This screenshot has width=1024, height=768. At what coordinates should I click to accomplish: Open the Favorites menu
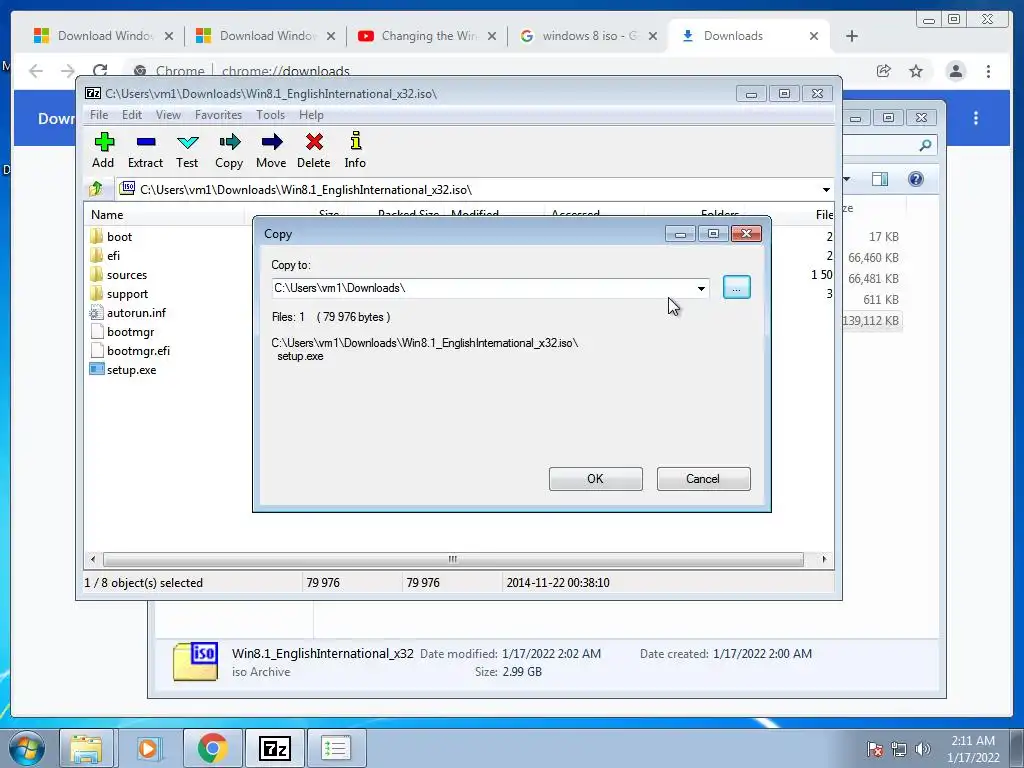[218, 115]
